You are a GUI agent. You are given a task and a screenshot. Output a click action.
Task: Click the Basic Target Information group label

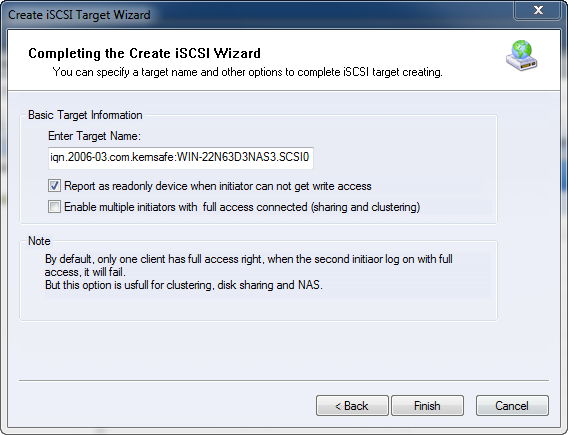tap(85, 115)
